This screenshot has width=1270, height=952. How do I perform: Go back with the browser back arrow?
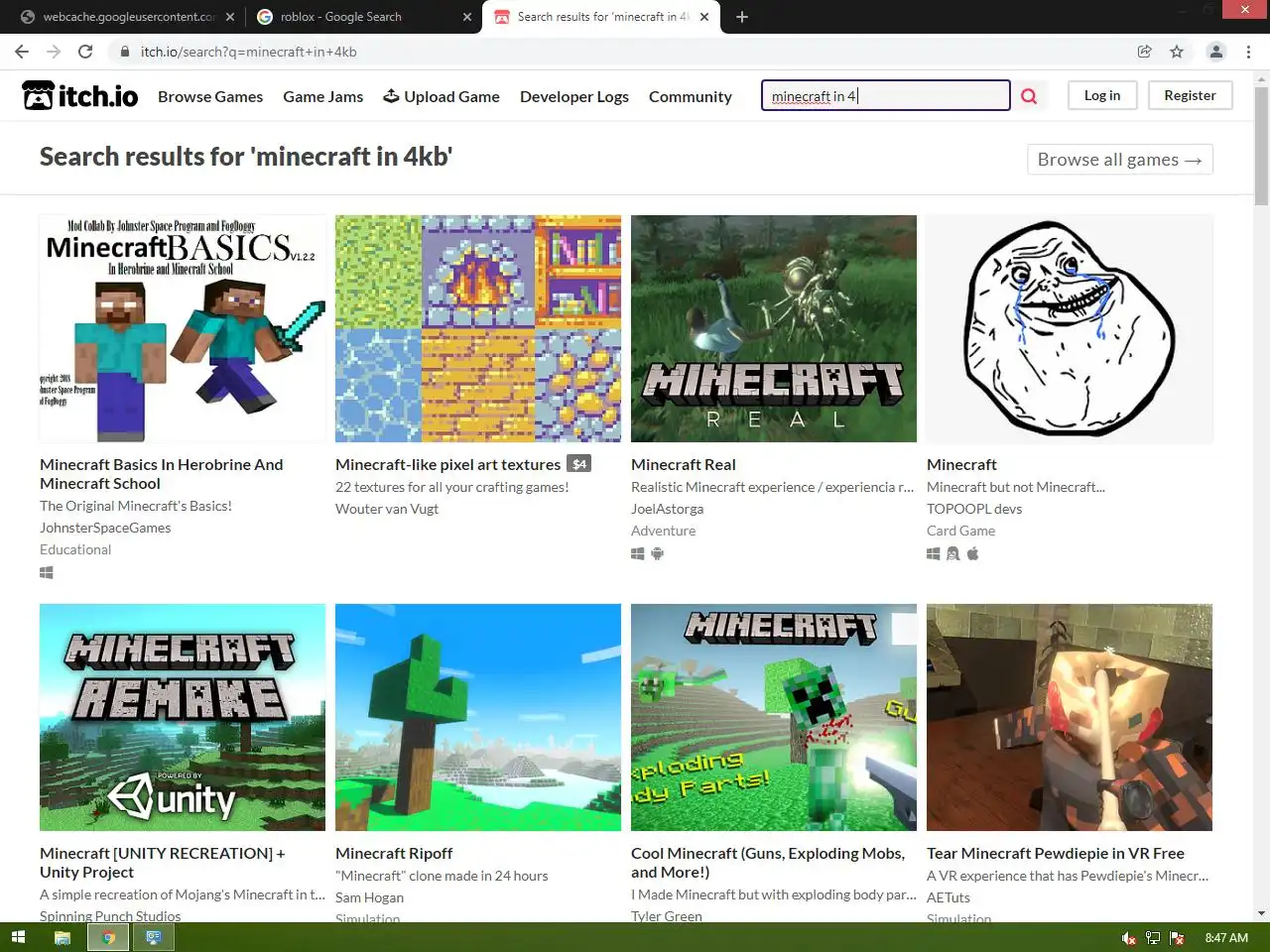tap(22, 52)
